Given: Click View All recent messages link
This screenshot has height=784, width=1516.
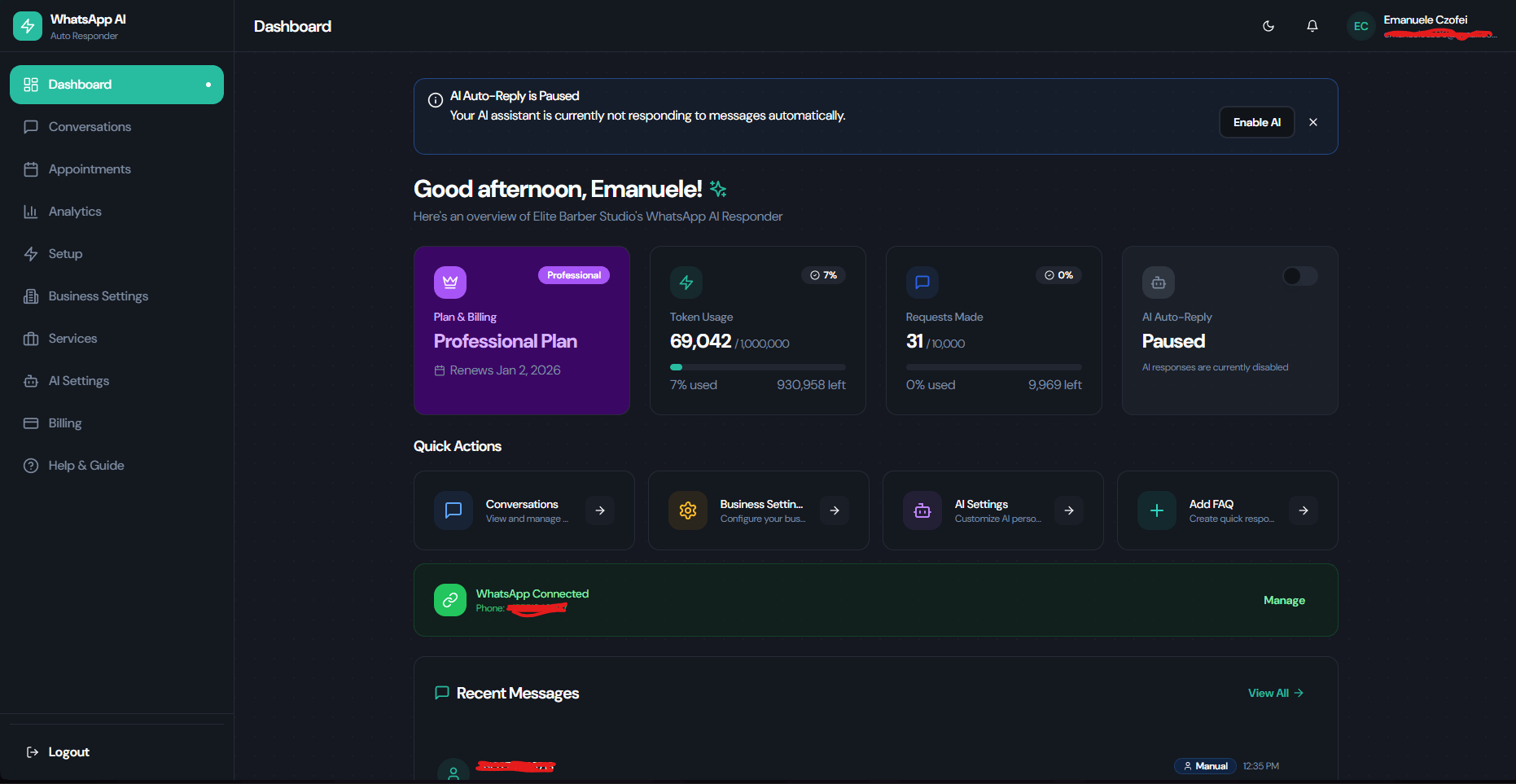Looking at the screenshot, I should point(1276,693).
